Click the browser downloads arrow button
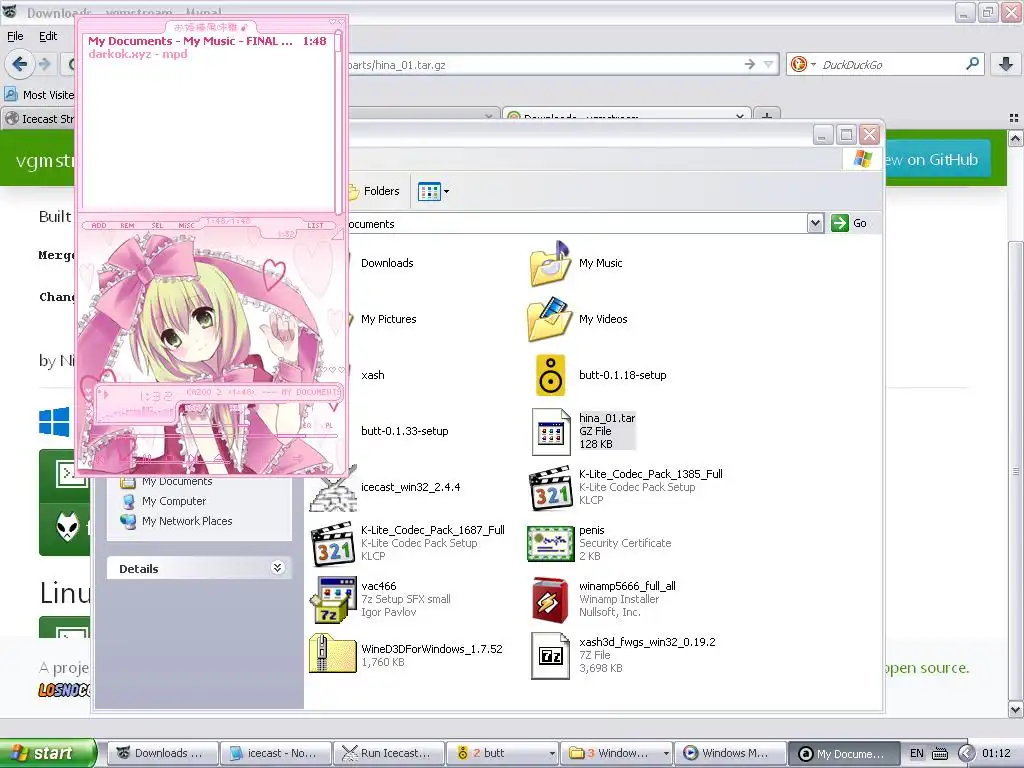 (x=1006, y=64)
